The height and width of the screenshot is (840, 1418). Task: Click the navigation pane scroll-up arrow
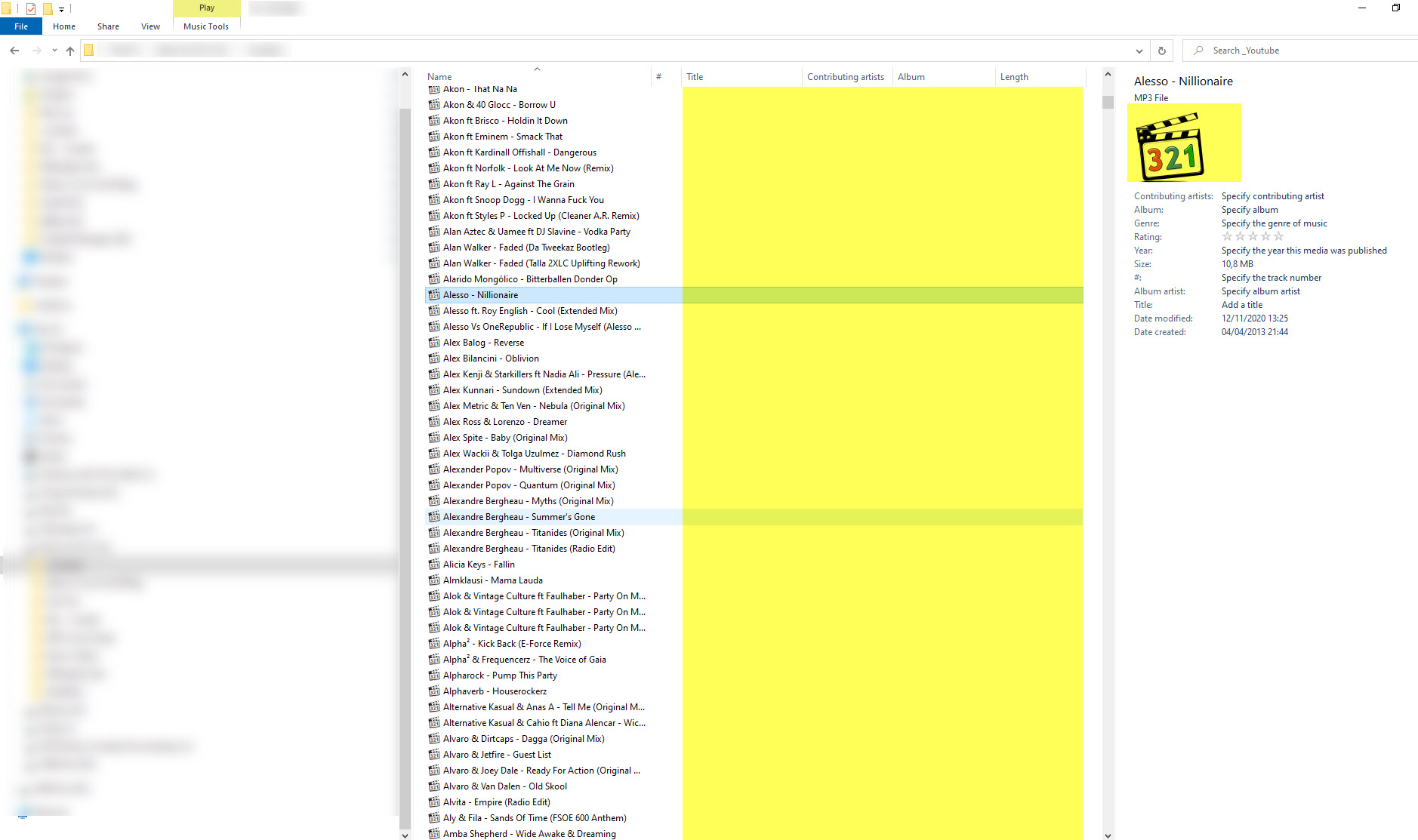405,74
